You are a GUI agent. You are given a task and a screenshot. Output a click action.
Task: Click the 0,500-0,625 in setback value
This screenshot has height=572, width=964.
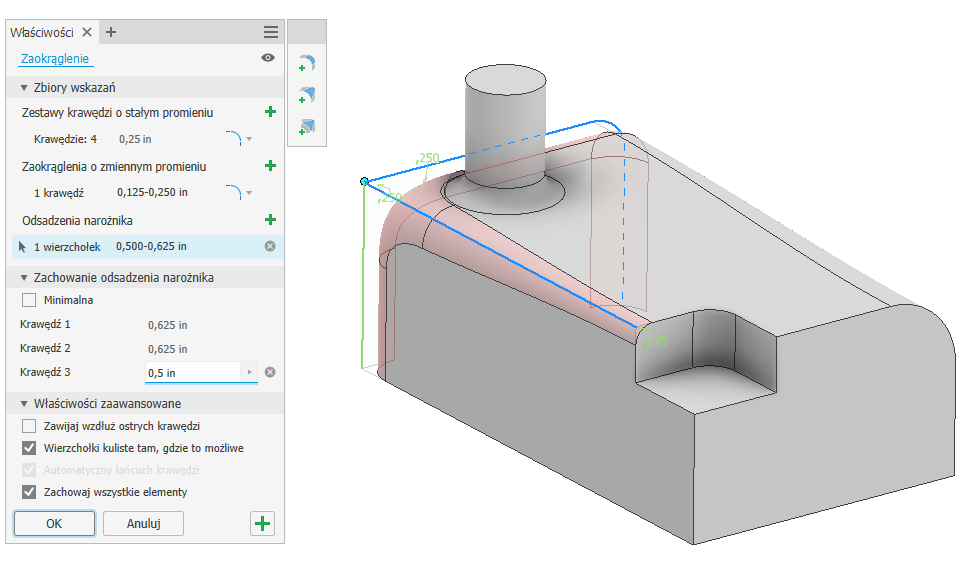coord(151,247)
